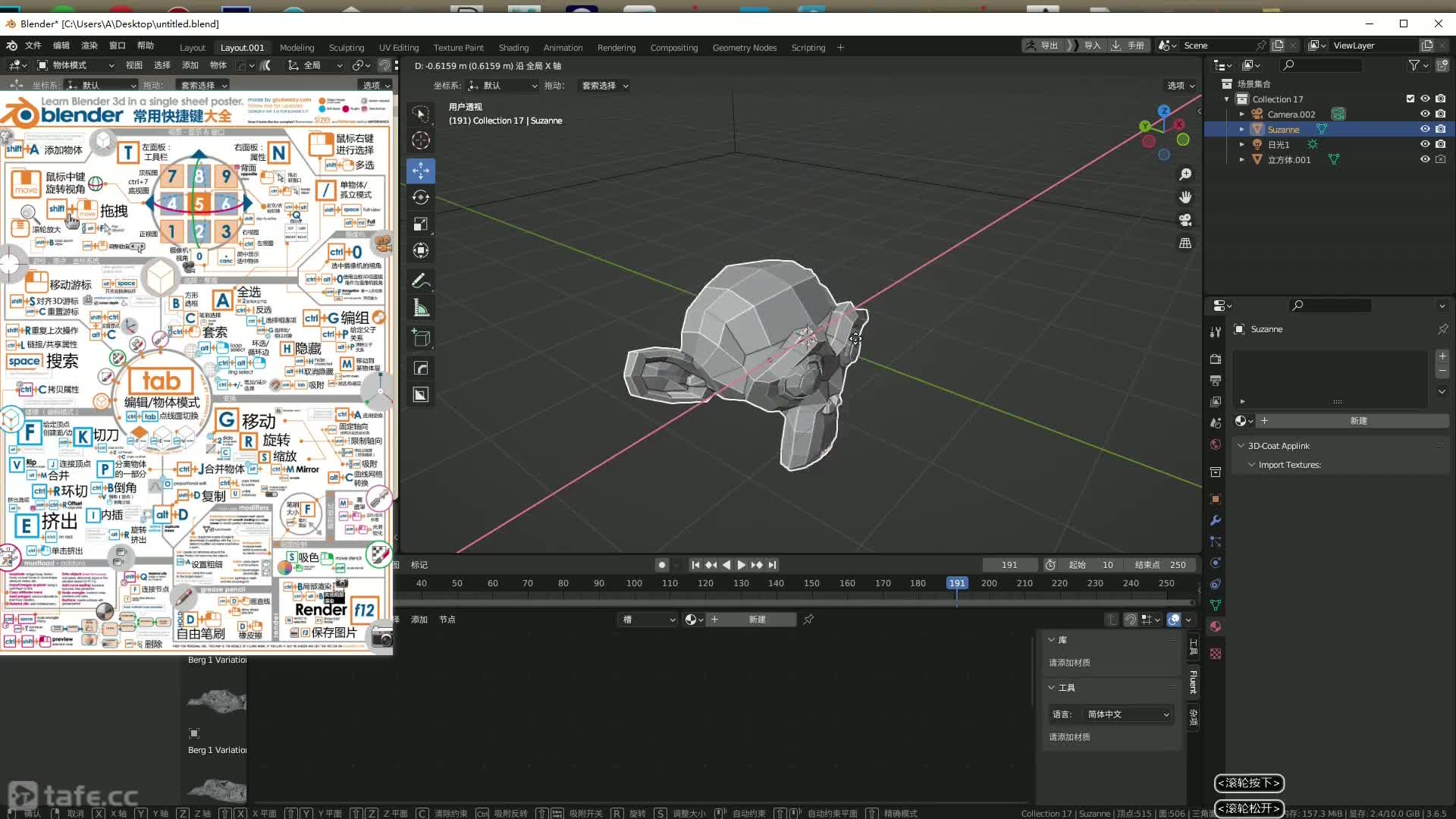Open the Render properties tab
This screenshot has width=1456, height=819.
(x=1216, y=359)
